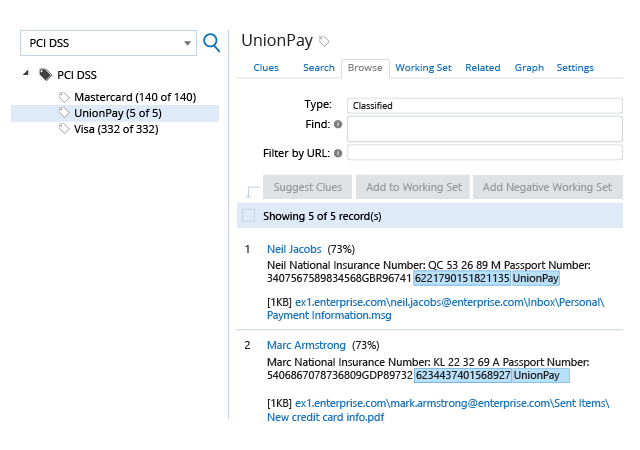
Task: Click the tag icon beside UnionPay title
Action: click(x=324, y=41)
